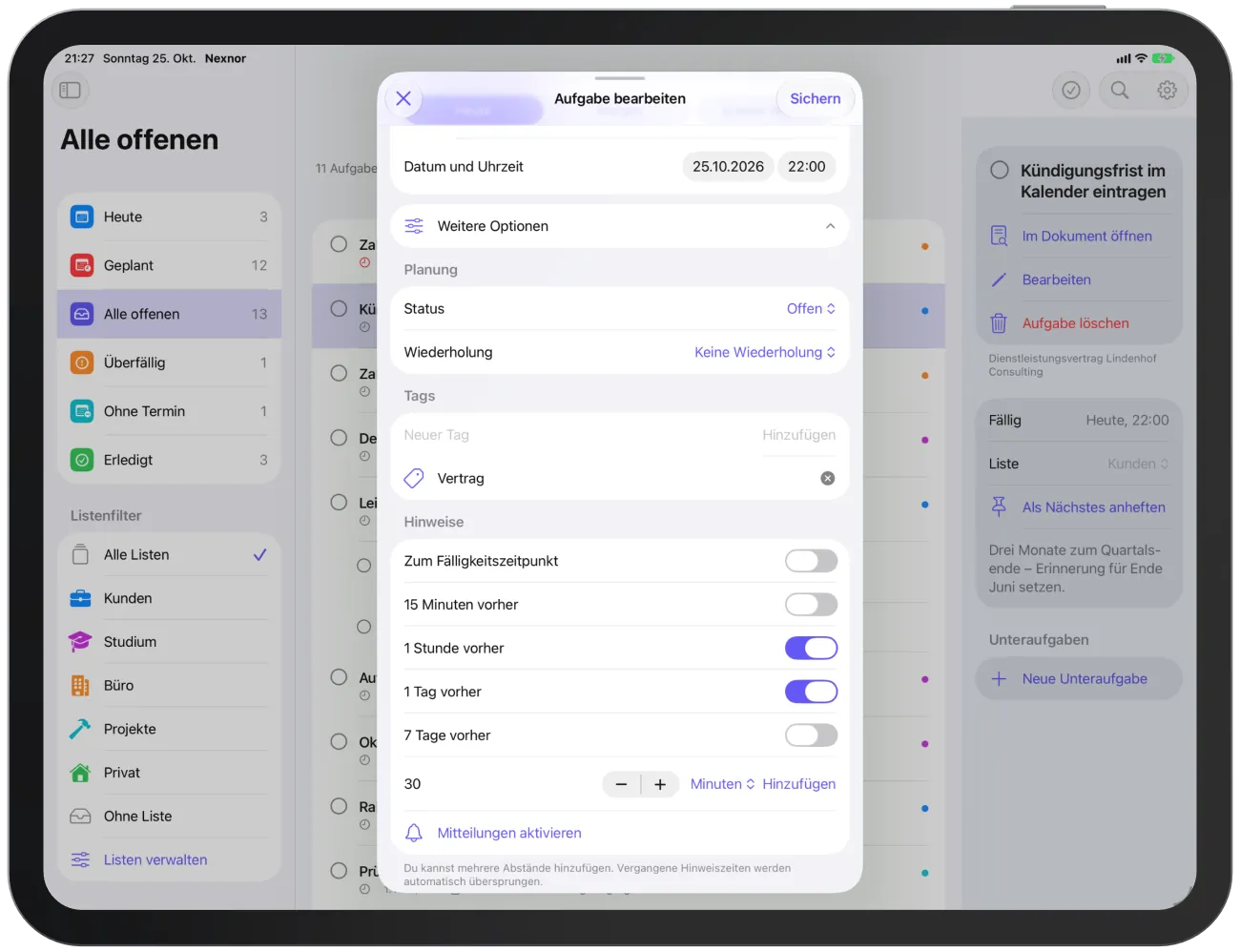Select Heute in the sidebar
The height and width of the screenshot is (952, 1240).
[x=169, y=217]
